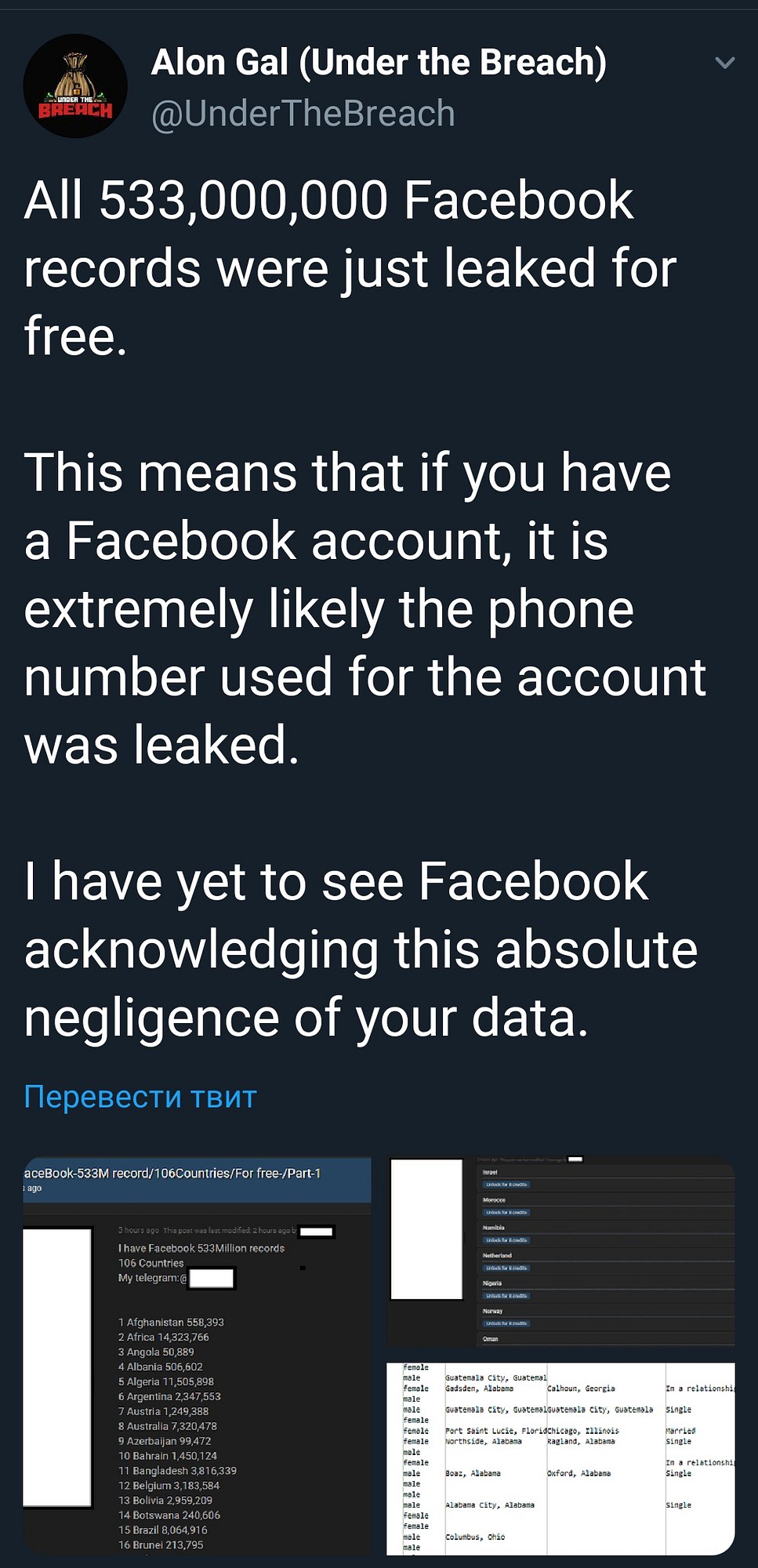Click the Israel unlock for 8 credits button
The width and height of the screenshot is (758, 1568).
506,1185
